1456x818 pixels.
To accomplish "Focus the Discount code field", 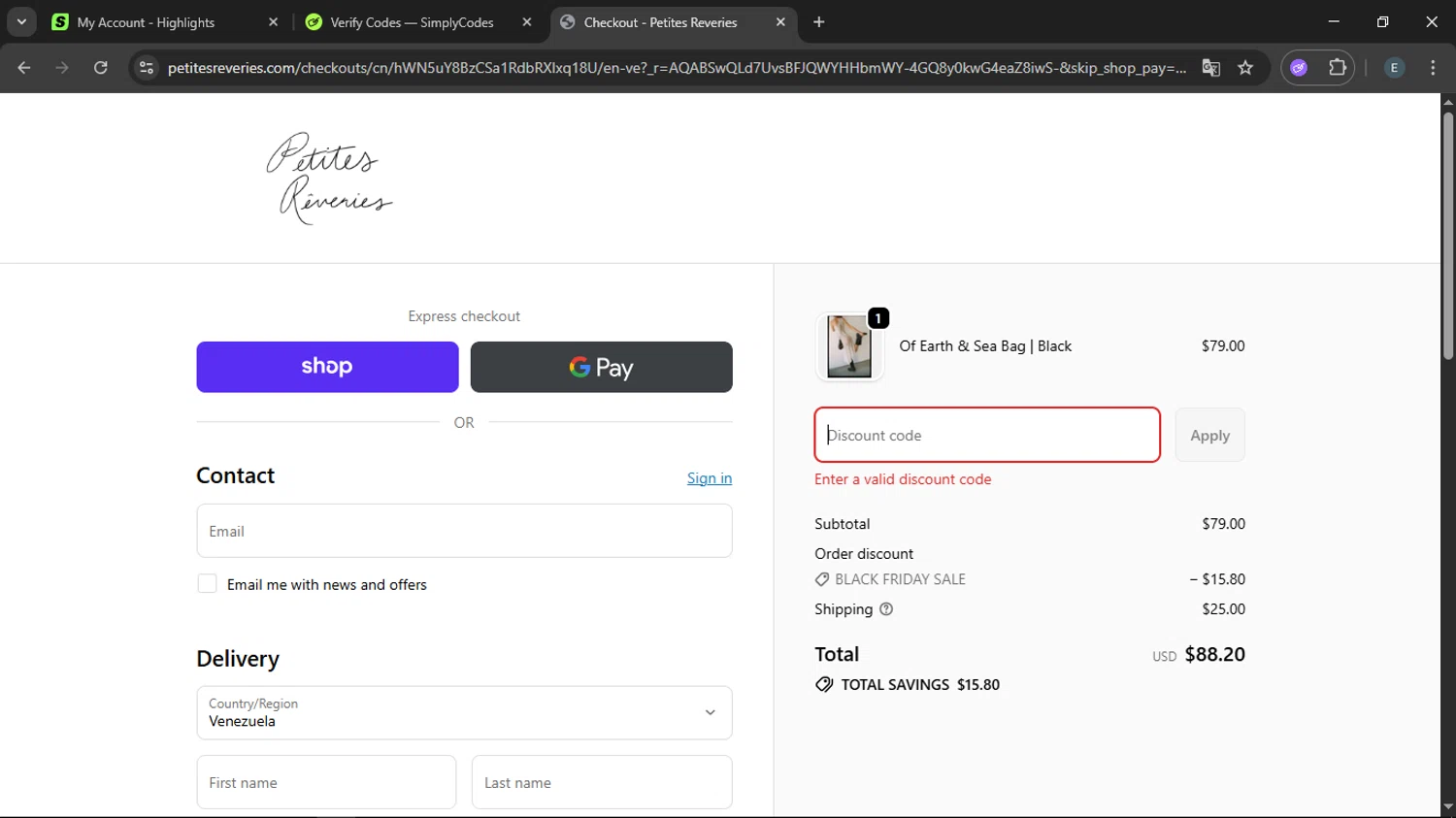I will 987,435.
